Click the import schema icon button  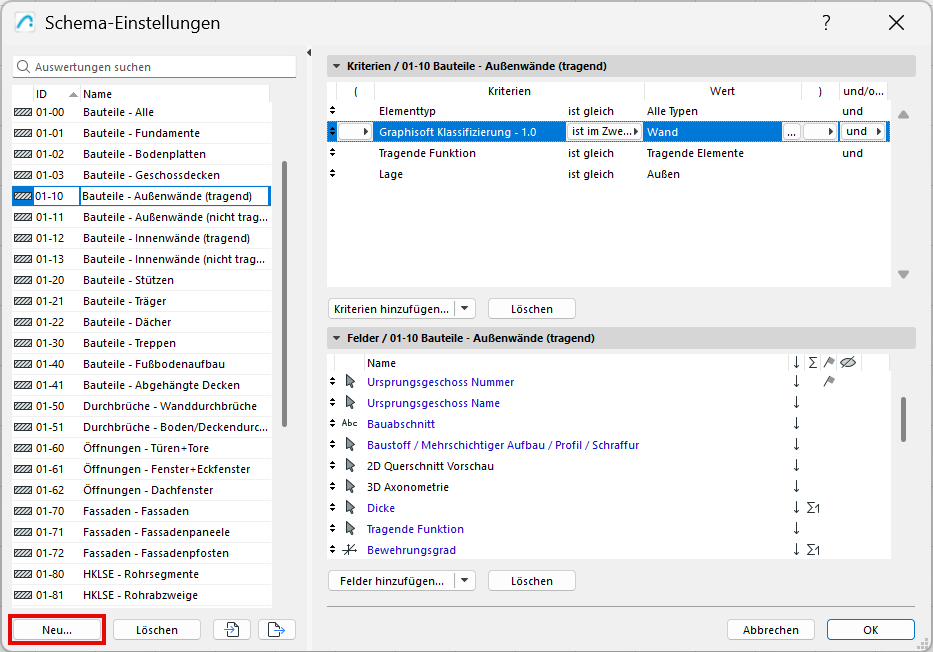coord(232,629)
